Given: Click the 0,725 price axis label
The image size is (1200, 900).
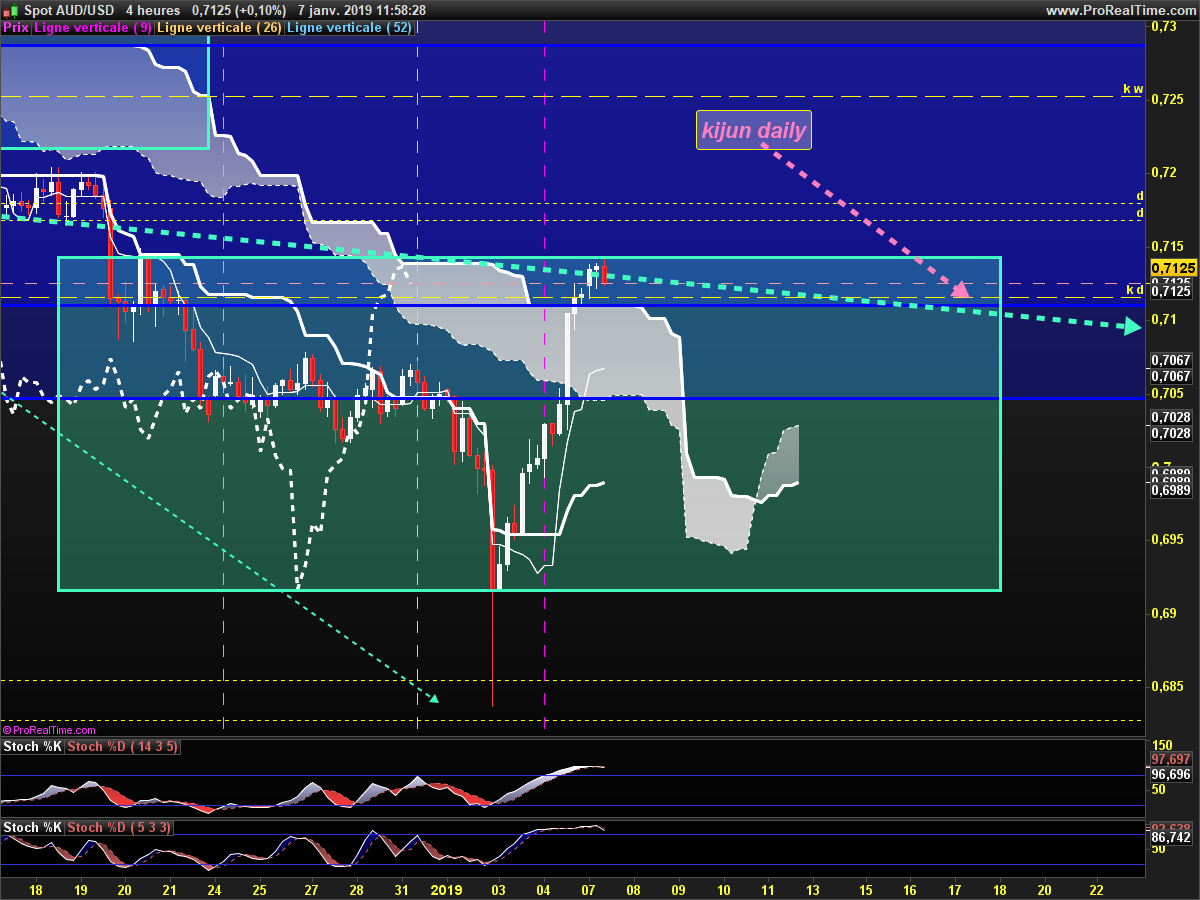Looking at the screenshot, I should click(1167, 99).
